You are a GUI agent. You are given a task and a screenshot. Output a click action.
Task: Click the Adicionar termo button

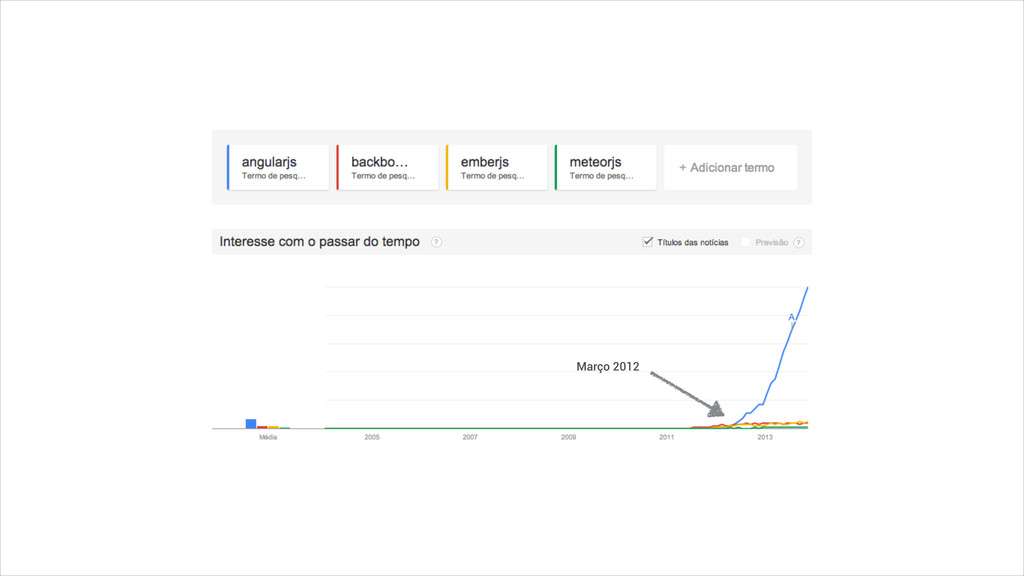coord(730,168)
